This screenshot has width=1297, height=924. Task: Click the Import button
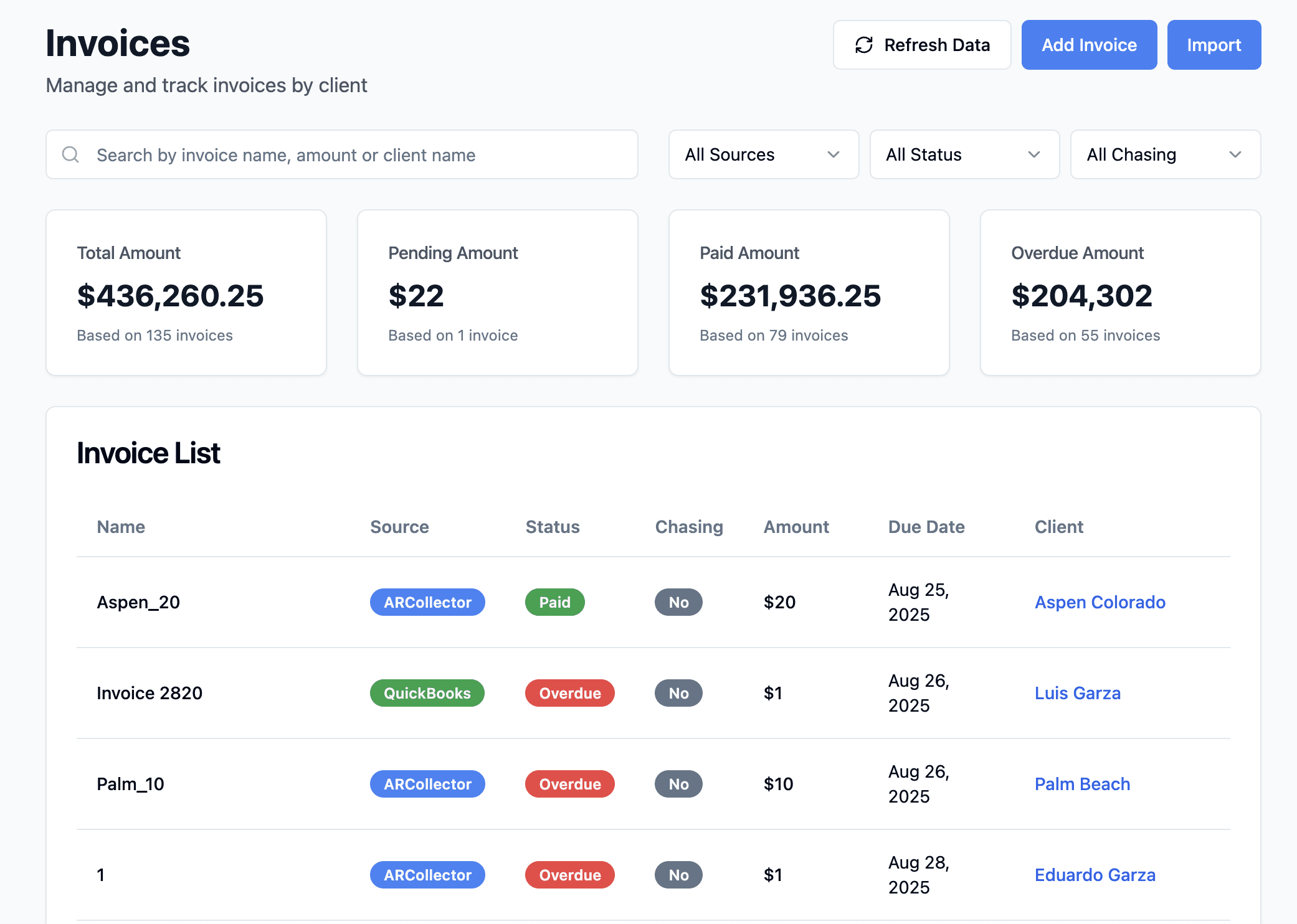point(1214,45)
